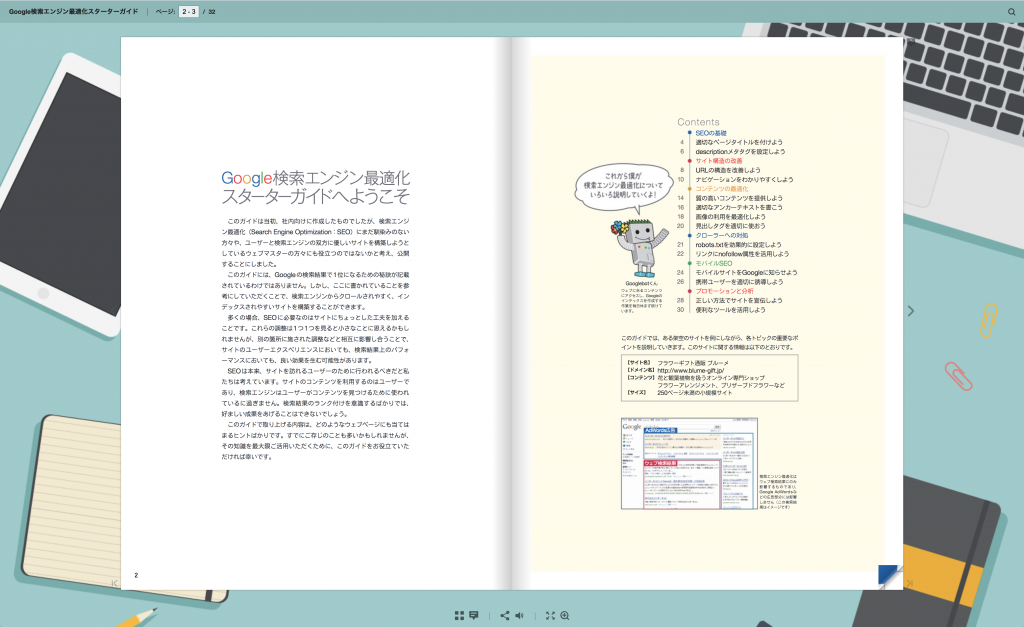This screenshot has height=627, width=1024.
Task: Click entry '正しい方法でサイトを宣伝しよう'
Action: coord(739,300)
